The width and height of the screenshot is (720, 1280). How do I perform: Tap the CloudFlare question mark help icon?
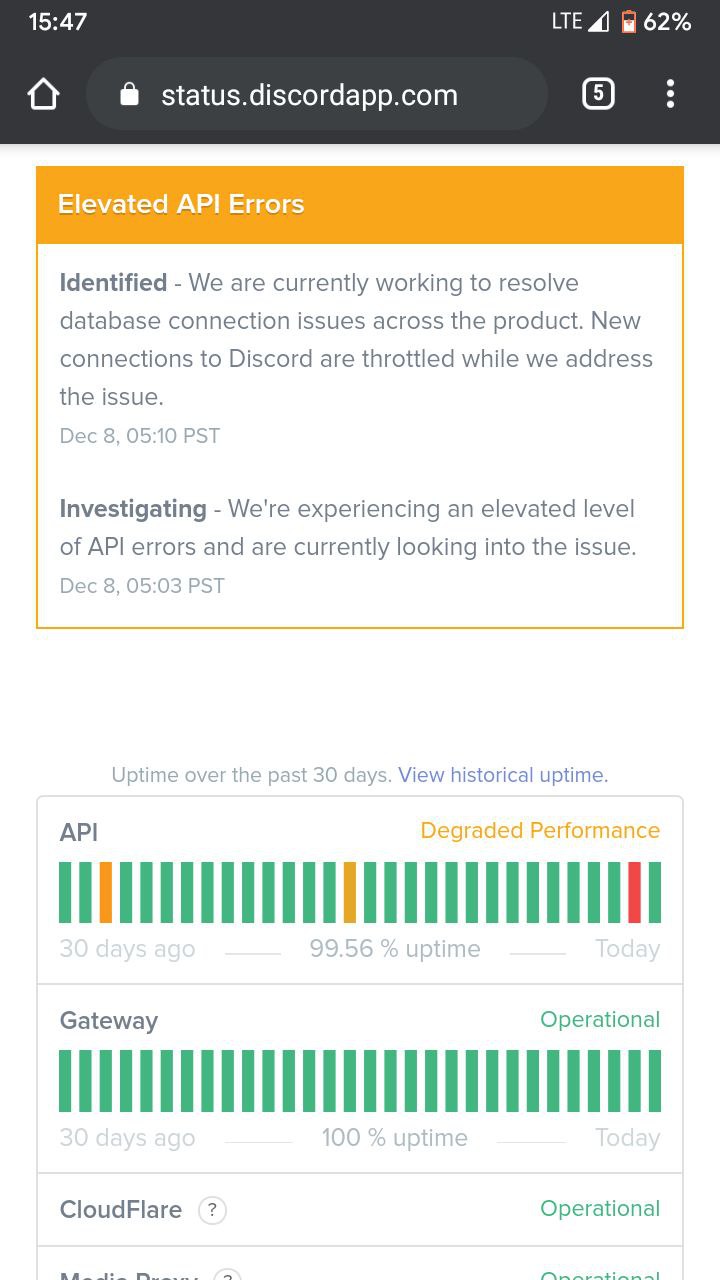coord(212,1210)
